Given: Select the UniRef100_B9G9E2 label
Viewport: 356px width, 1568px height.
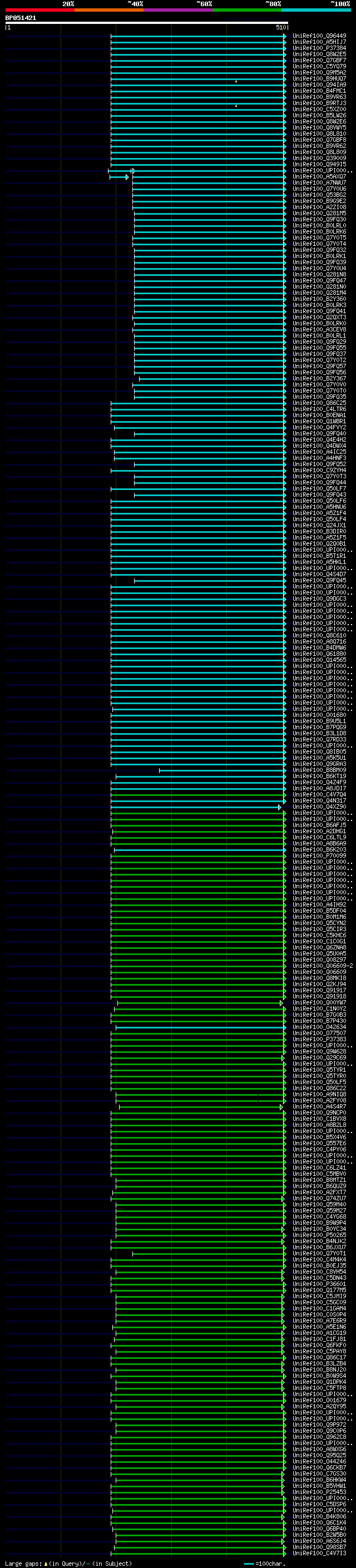Looking at the screenshot, I should click(319, 201).
